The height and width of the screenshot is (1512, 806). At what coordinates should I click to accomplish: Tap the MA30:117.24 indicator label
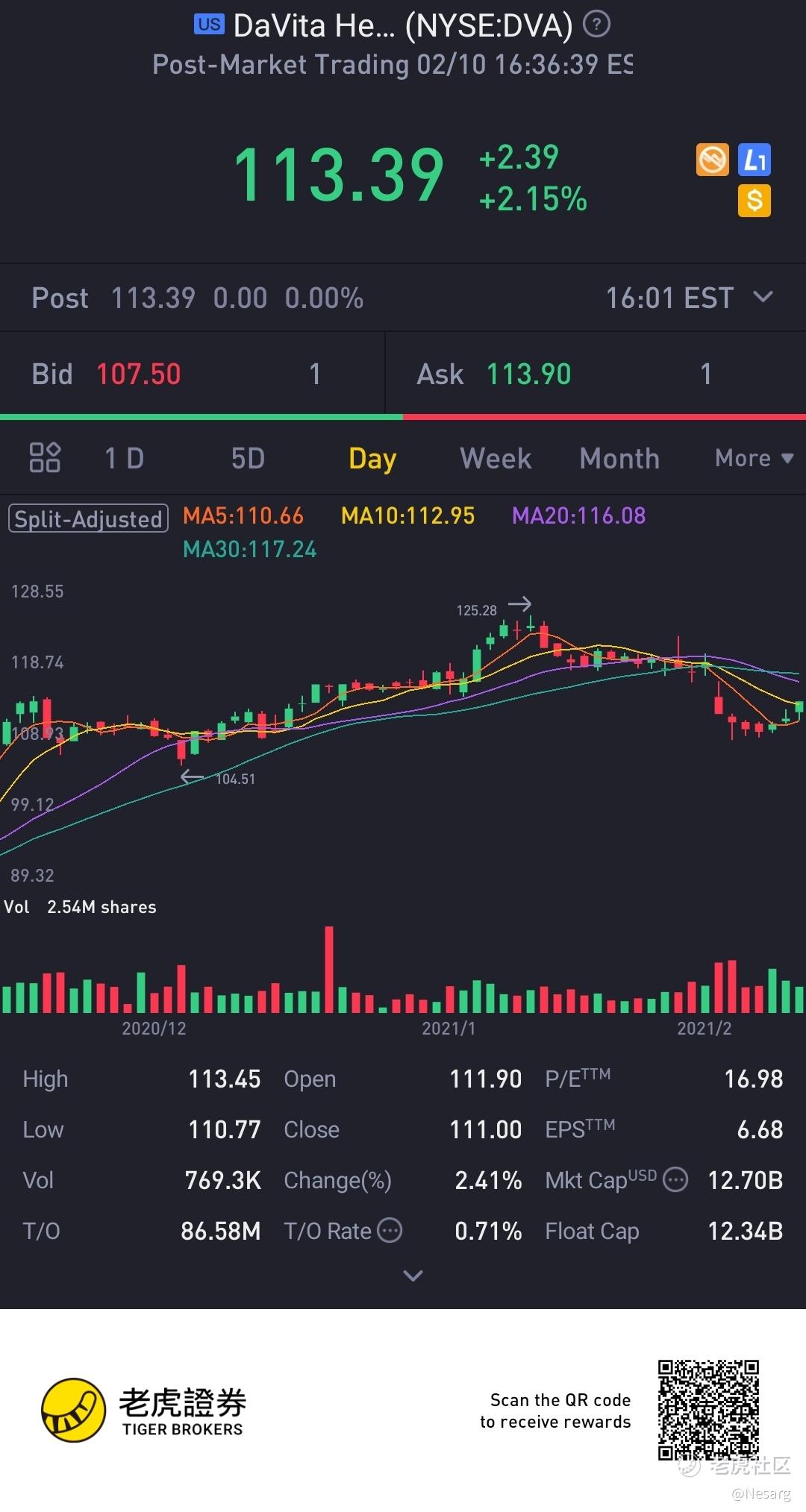(250, 550)
